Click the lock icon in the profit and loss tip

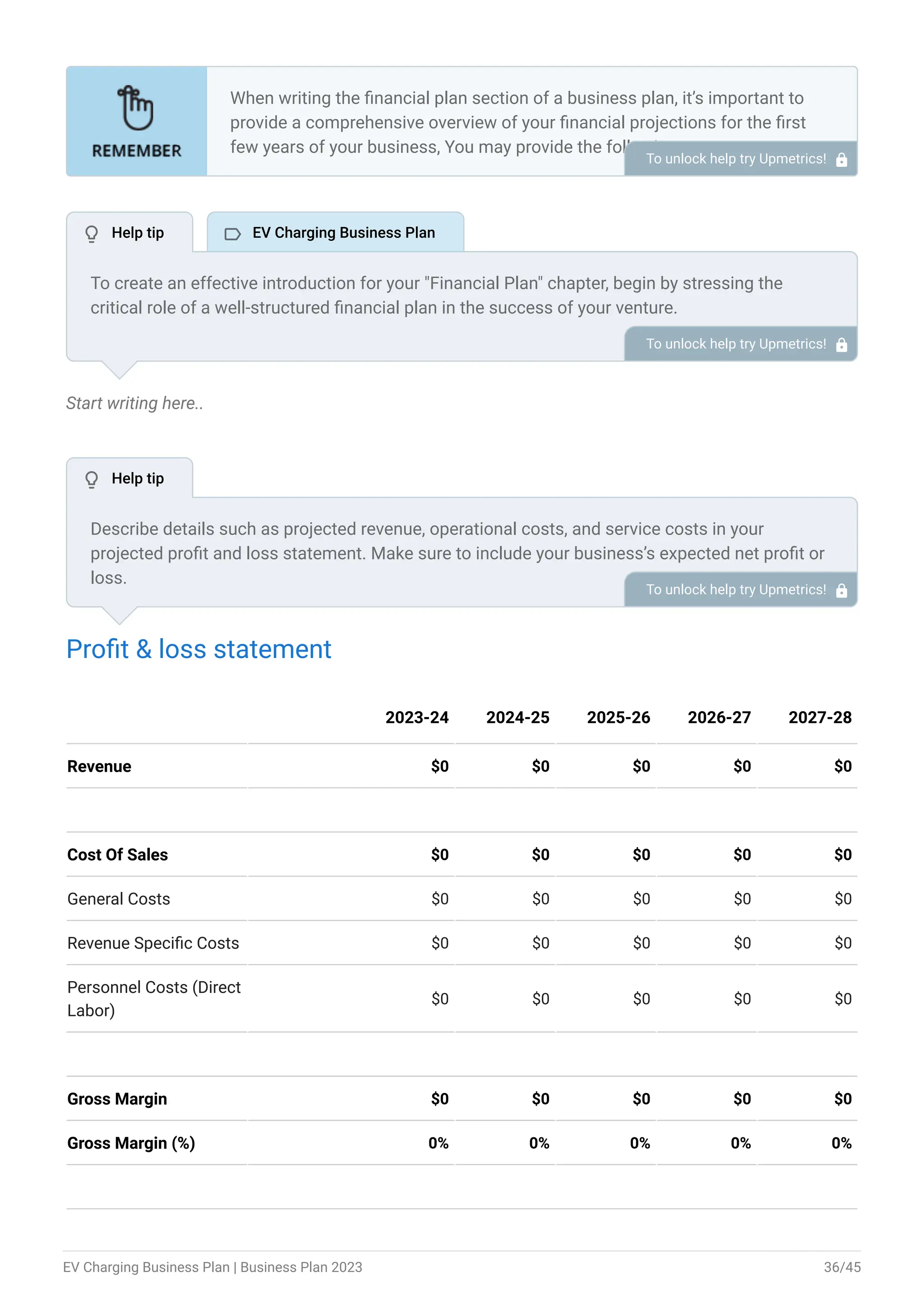[841, 591]
